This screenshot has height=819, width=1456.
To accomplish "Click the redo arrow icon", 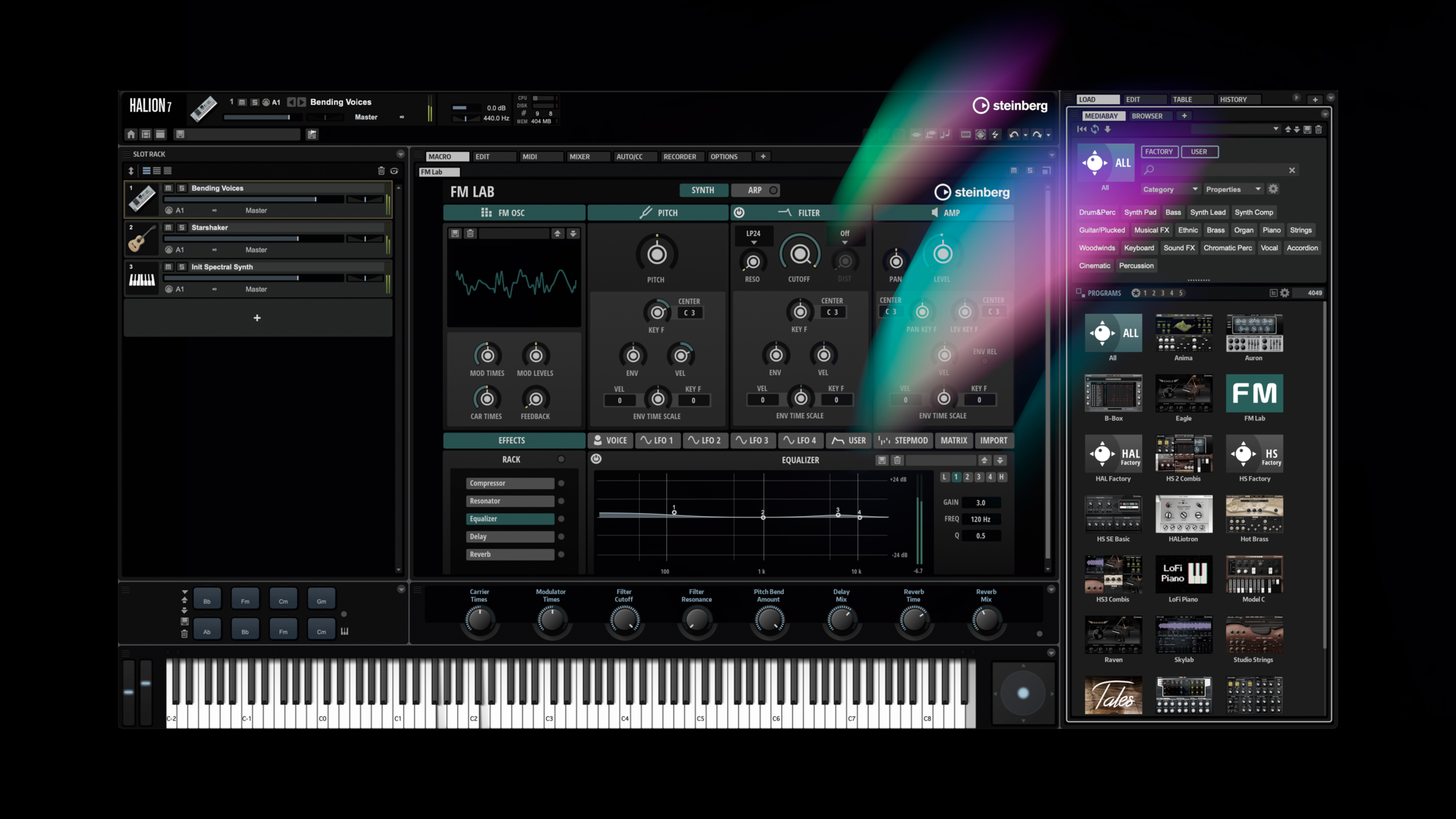I will coord(1037,135).
